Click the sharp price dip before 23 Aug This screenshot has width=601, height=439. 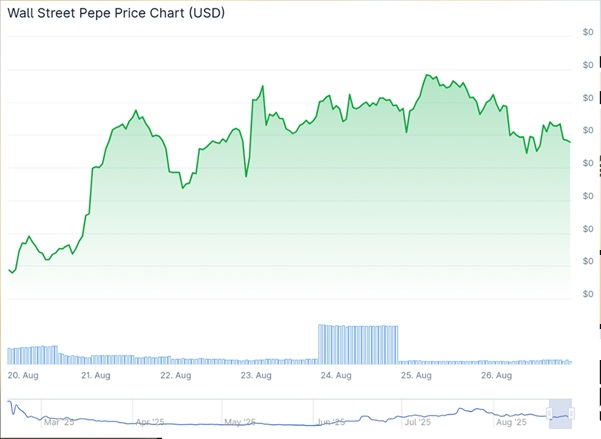coord(245,177)
